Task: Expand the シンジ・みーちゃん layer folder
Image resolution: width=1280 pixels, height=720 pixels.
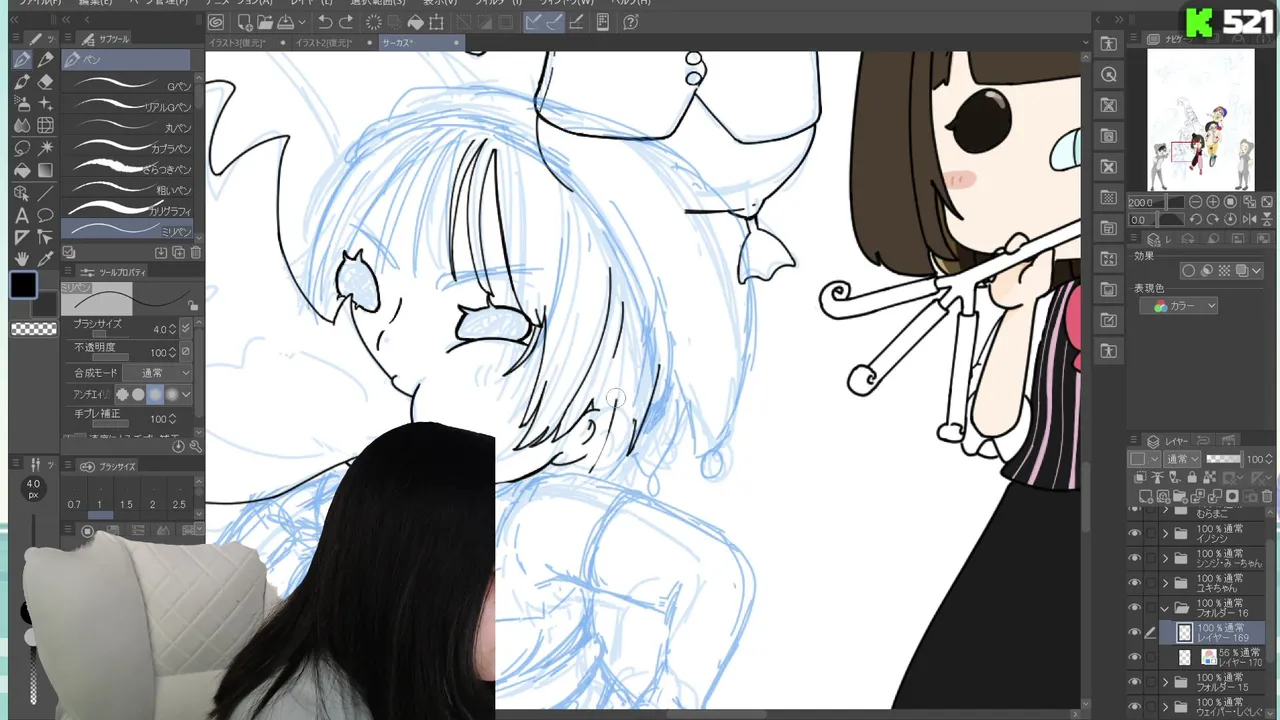Action: pyautogui.click(x=1165, y=558)
